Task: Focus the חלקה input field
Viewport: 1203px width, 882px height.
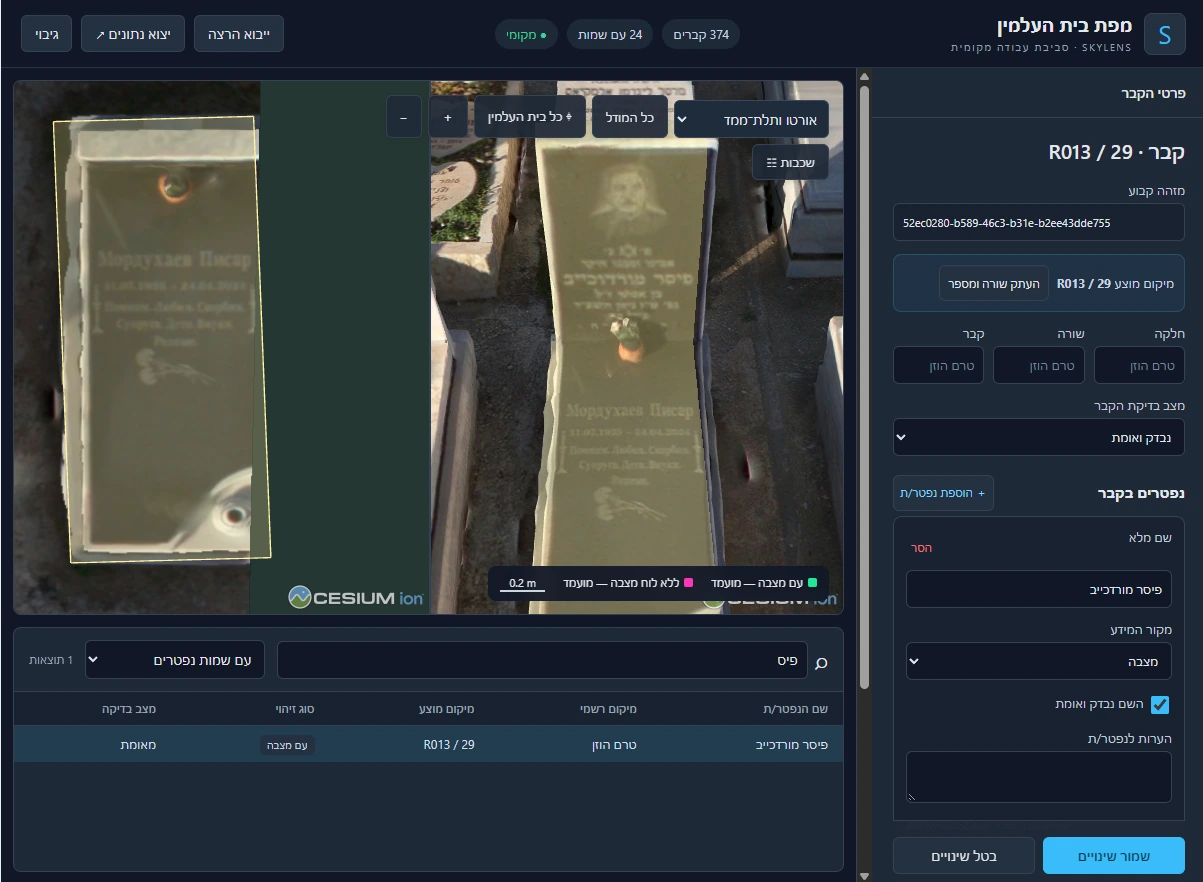Action: point(1139,366)
